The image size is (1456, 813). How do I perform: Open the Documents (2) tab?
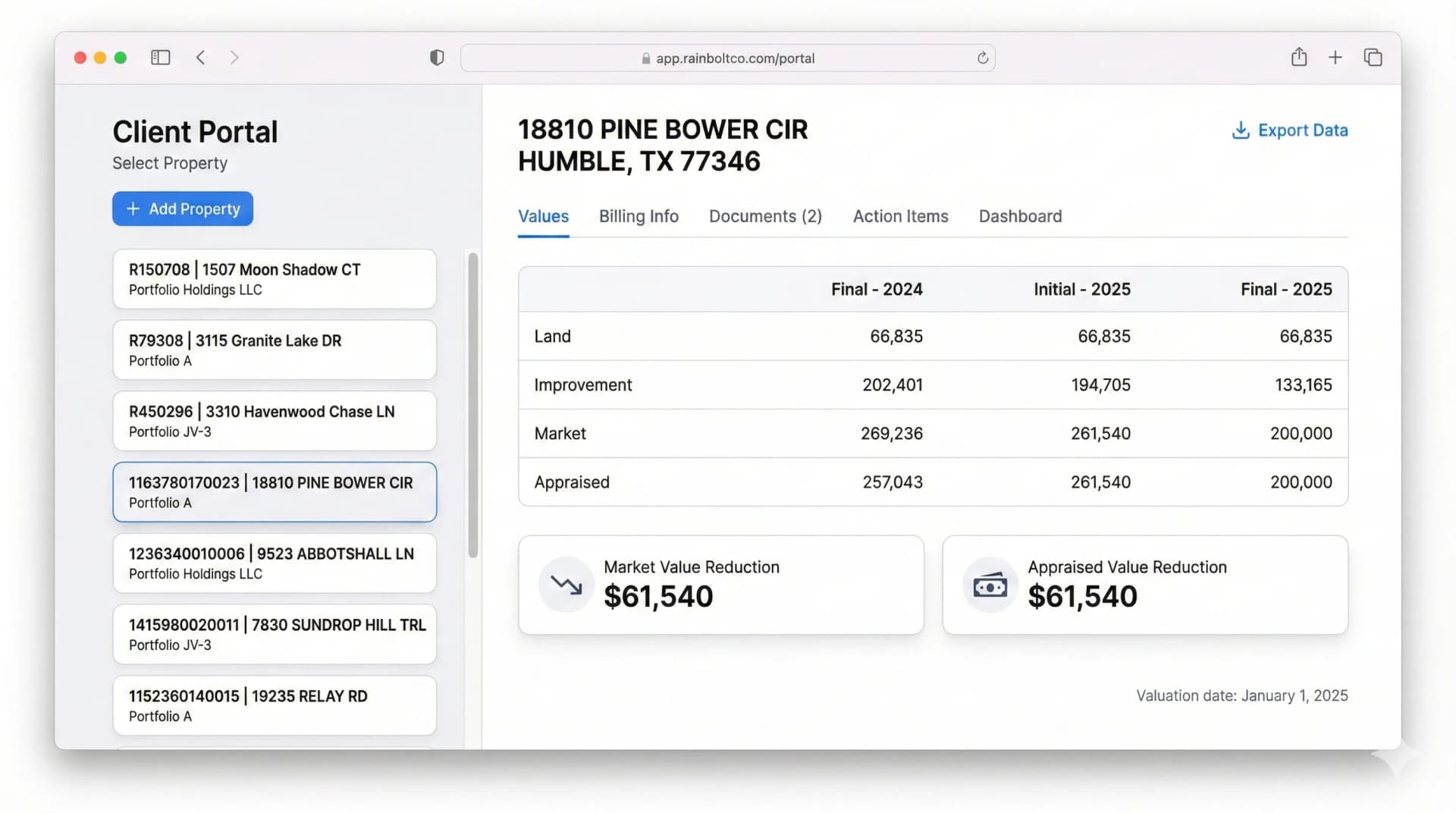[x=765, y=217]
